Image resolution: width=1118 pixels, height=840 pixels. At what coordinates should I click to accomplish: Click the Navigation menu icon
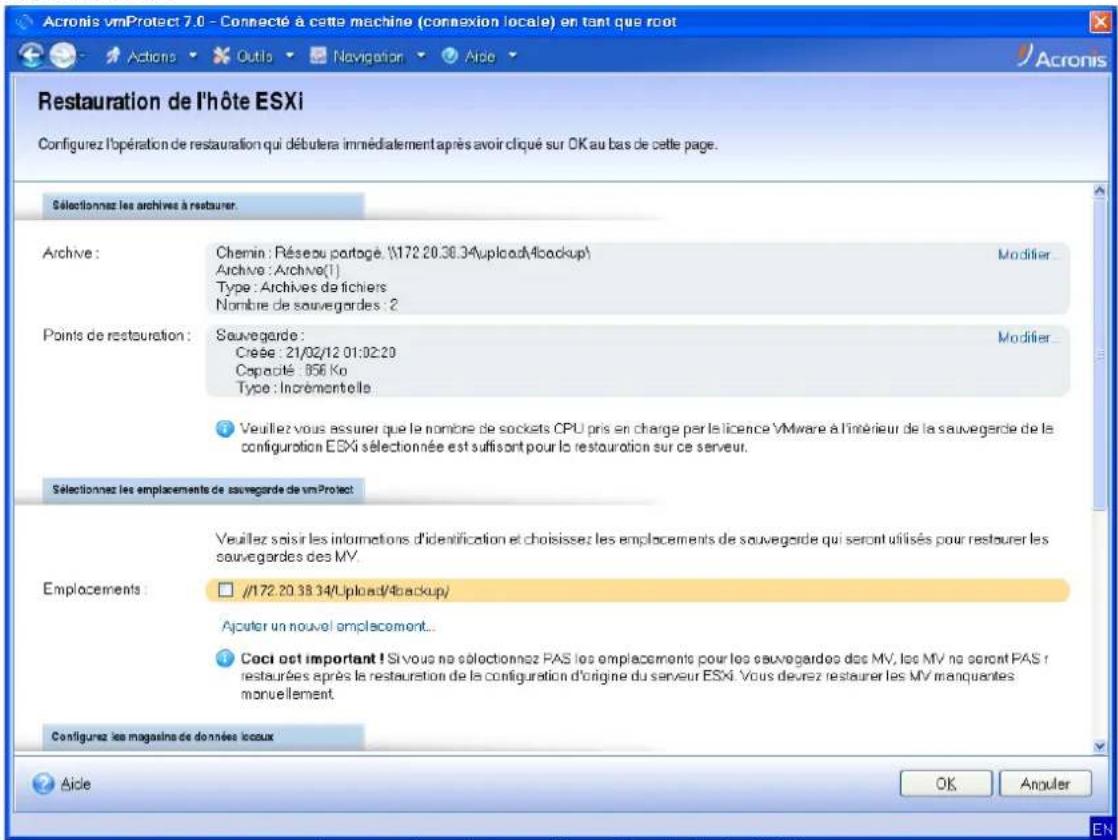pyautogui.click(x=318, y=56)
